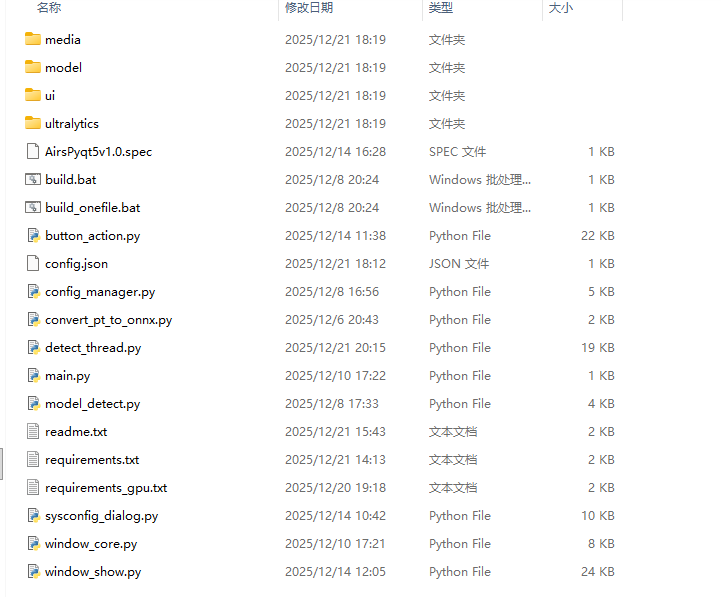
Task: Select the build_onefile.bat file name
Action: pos(93,208)
